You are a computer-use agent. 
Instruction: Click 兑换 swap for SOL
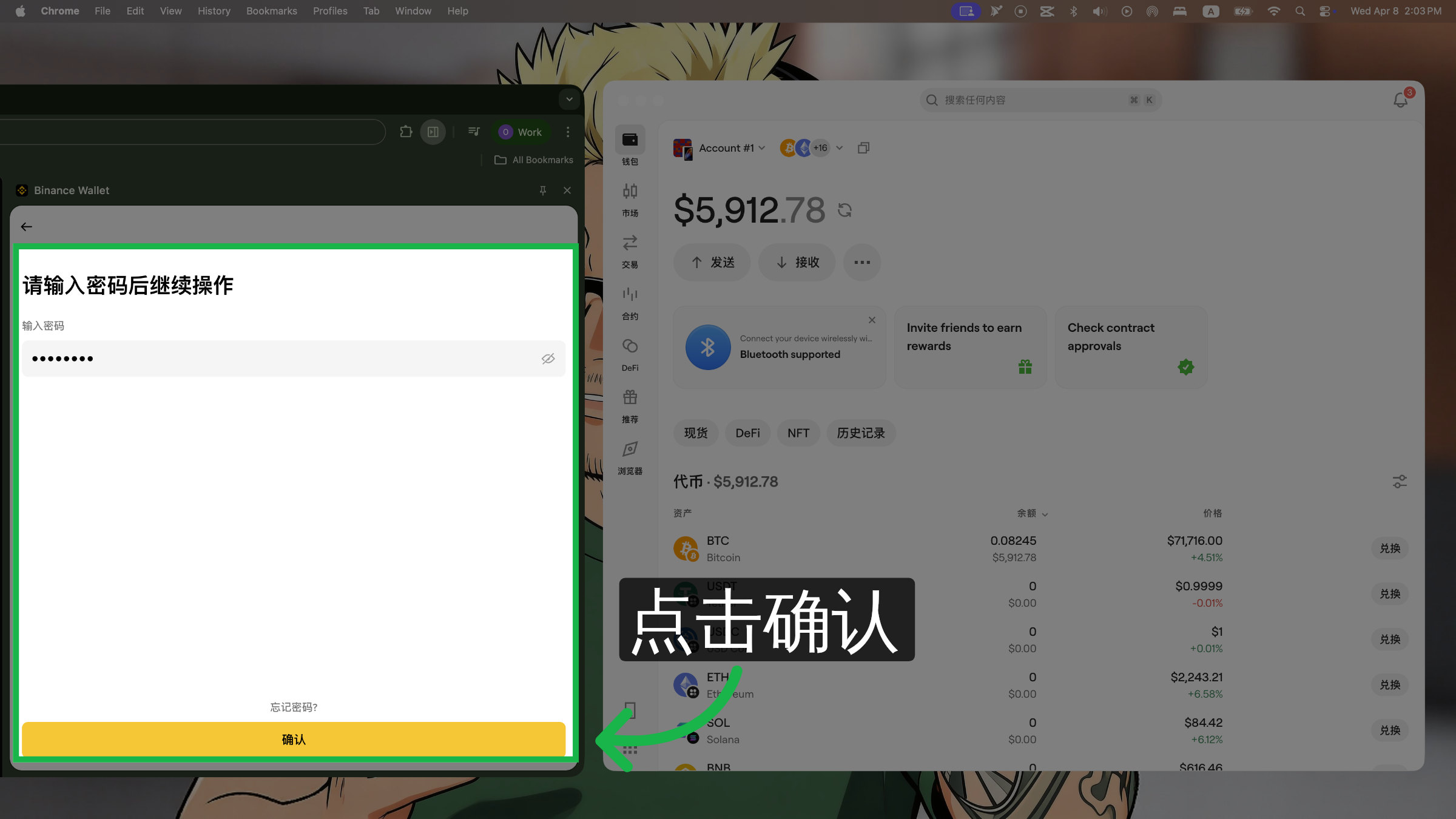tap(1390, 730)
